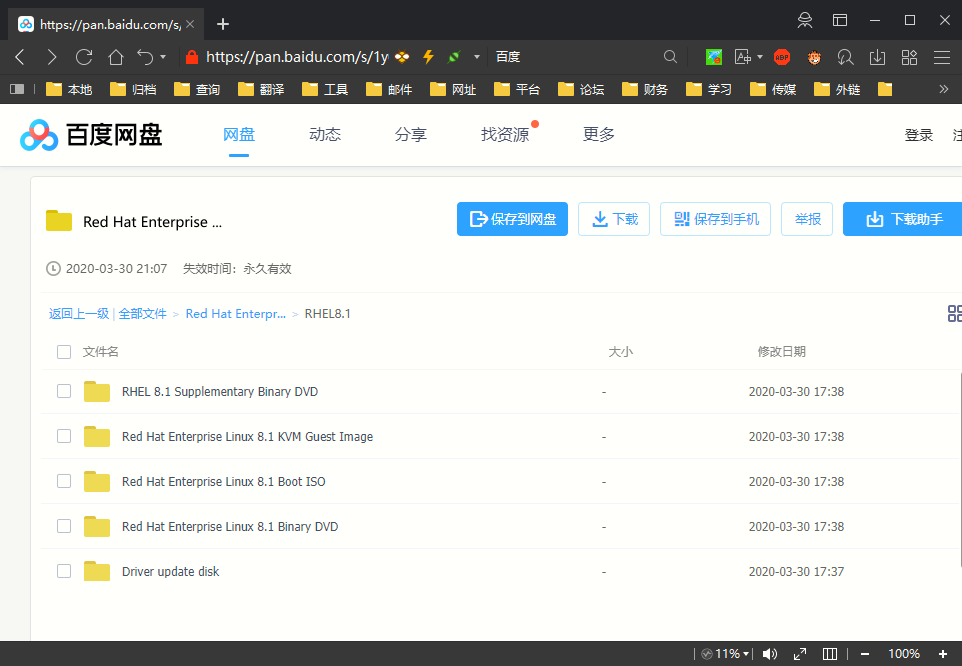
Task: Mute sound with the speaker icon
Action: [769, 654]
